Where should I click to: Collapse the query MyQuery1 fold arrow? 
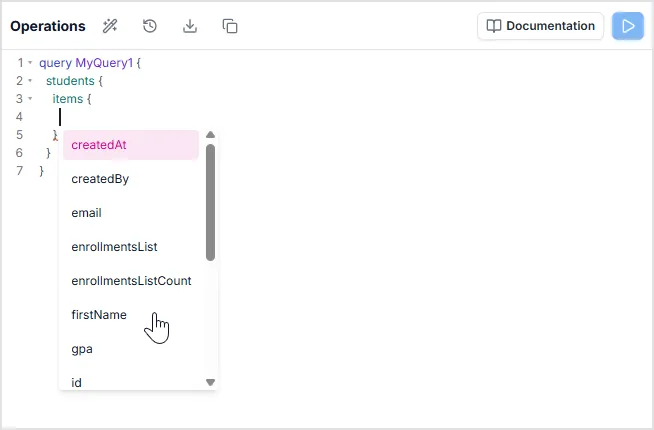click(30, 63)
